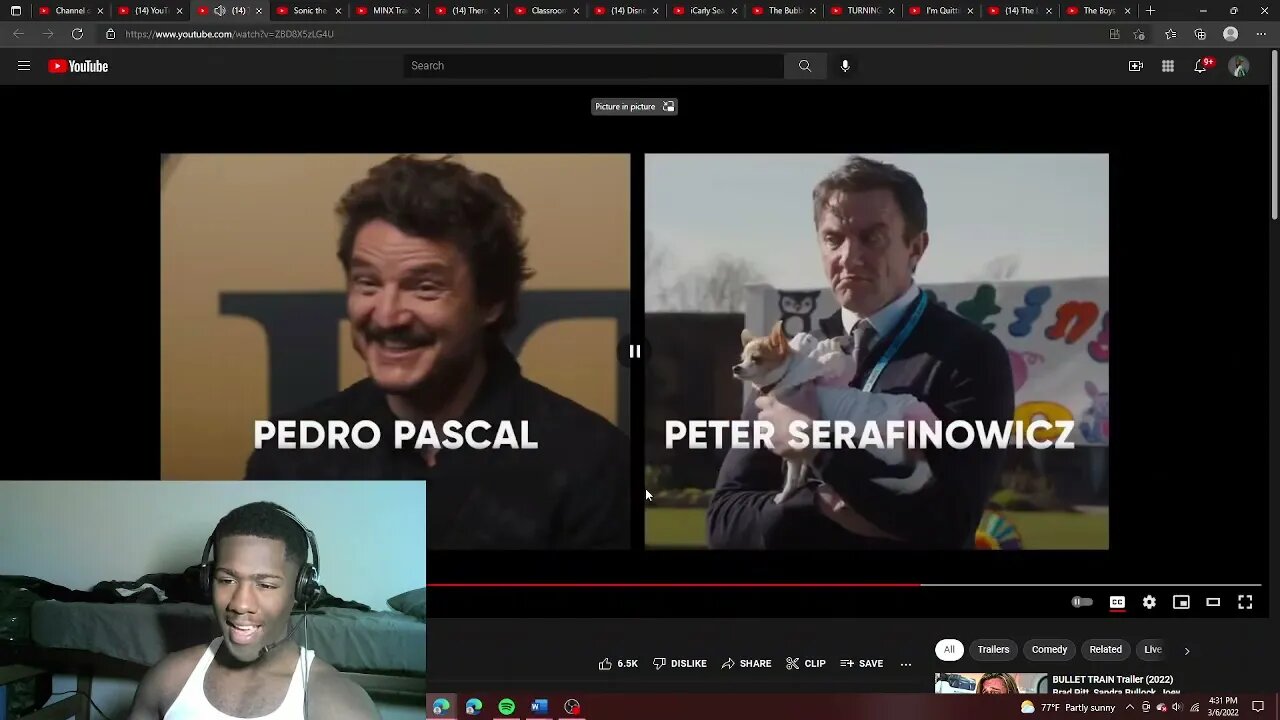The image size is (1280, 720).
Task: Open the Create video camera icon
Action: tap(1136, 66)
